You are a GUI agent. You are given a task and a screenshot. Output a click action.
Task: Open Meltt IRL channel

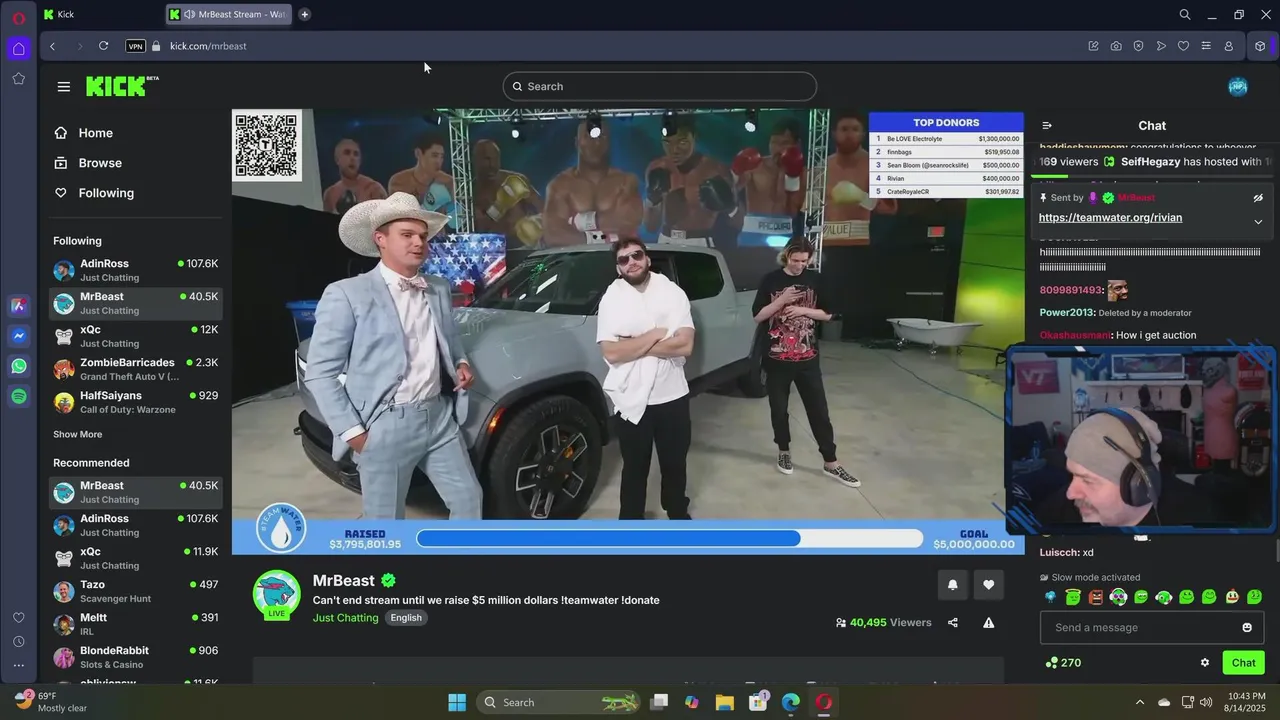point(135,624)
